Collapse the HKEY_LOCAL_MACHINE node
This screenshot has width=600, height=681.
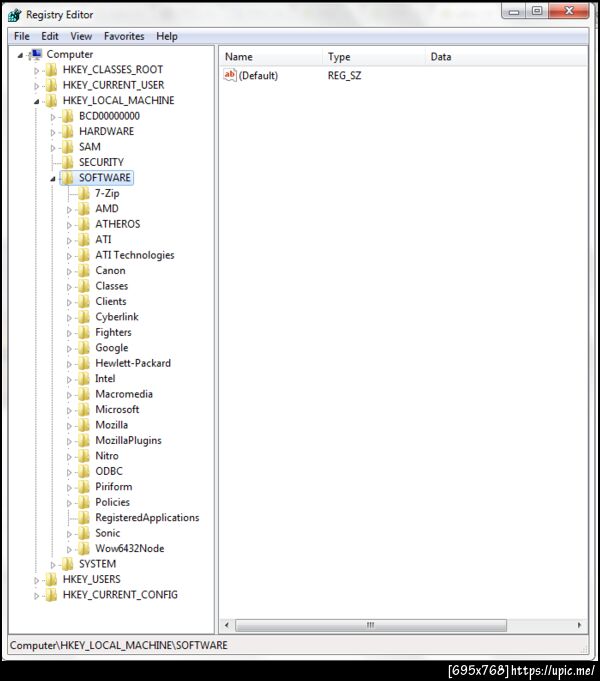(x=36, y=101)
